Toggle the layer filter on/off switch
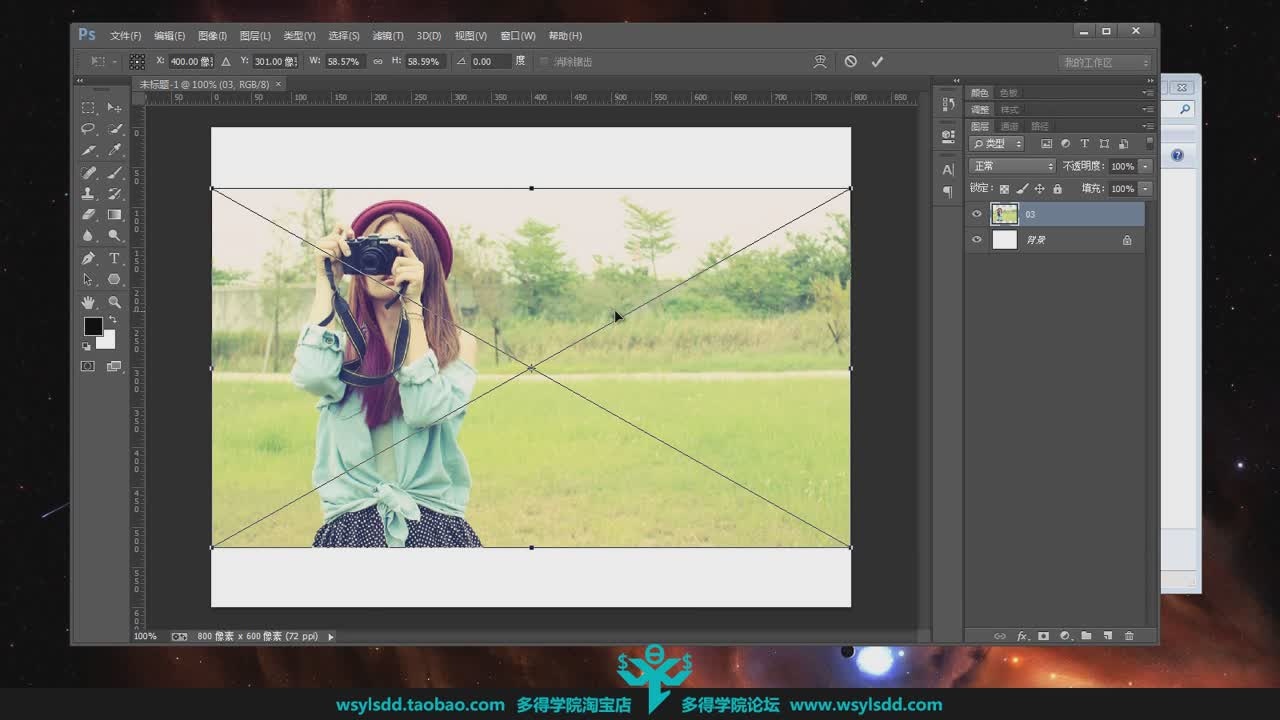The image size is (1280, 720). 1149,143
